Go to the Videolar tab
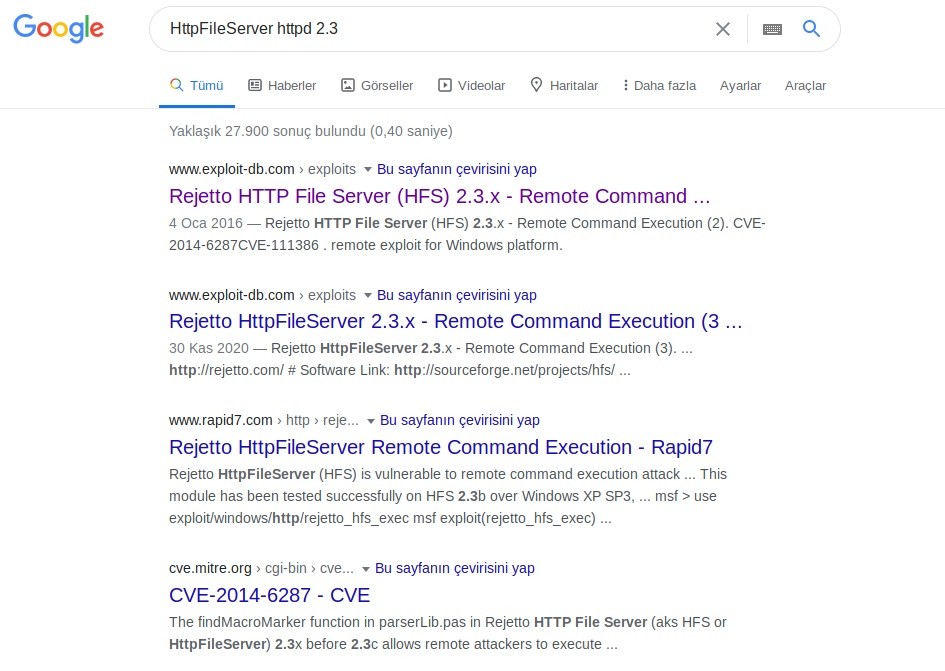The height and width of the screenshot is (671, 945). (x=472, y=85)
